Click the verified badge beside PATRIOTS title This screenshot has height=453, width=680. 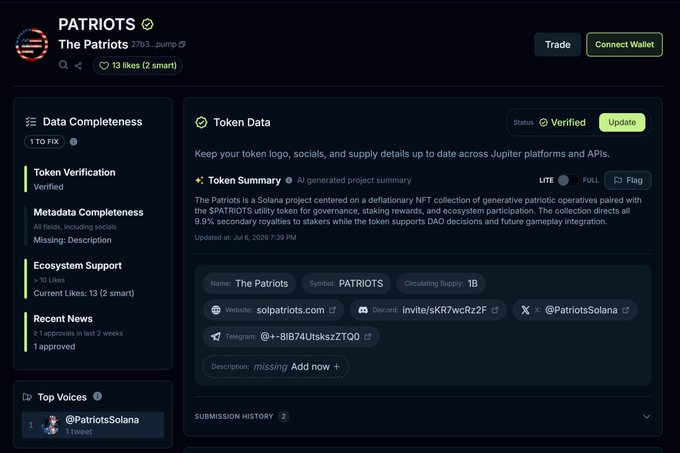[x=147, y=25]
